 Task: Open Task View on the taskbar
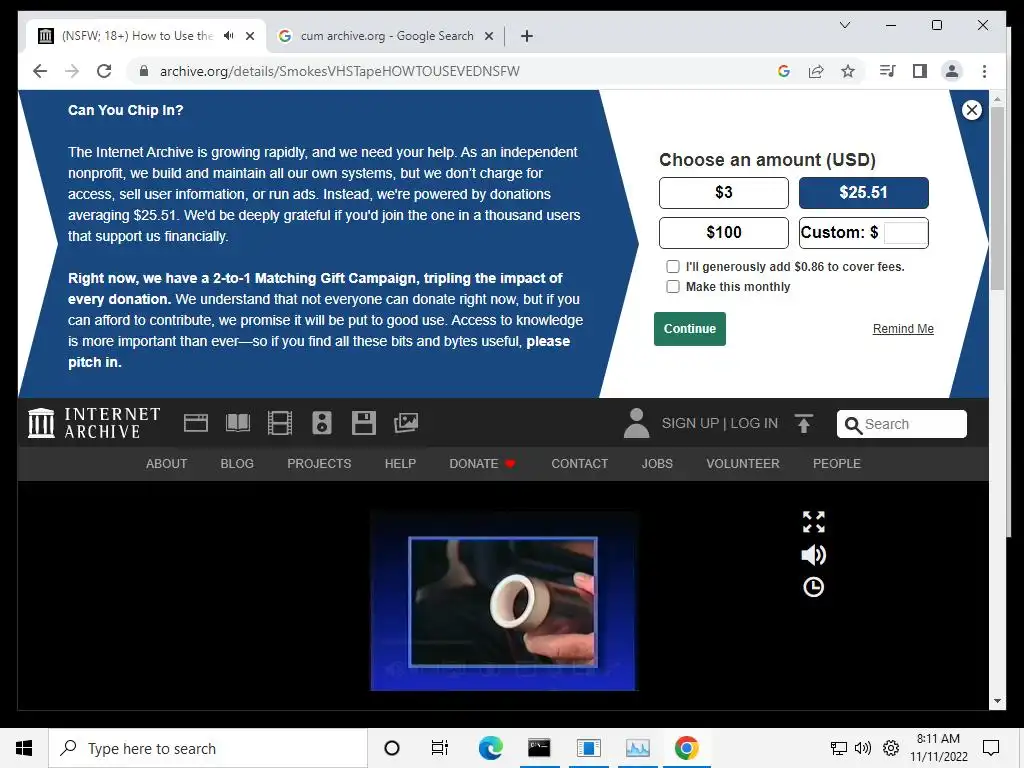tap(440, 748)
